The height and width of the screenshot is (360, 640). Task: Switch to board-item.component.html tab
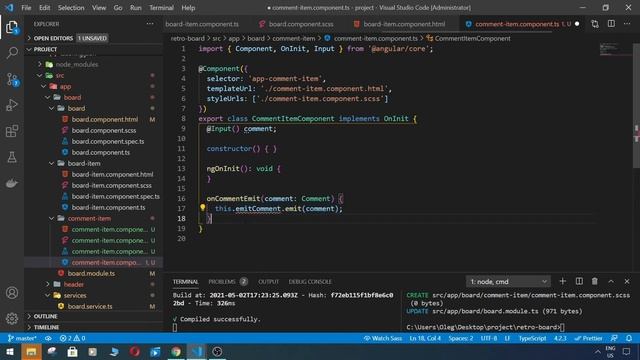point(404,24)
